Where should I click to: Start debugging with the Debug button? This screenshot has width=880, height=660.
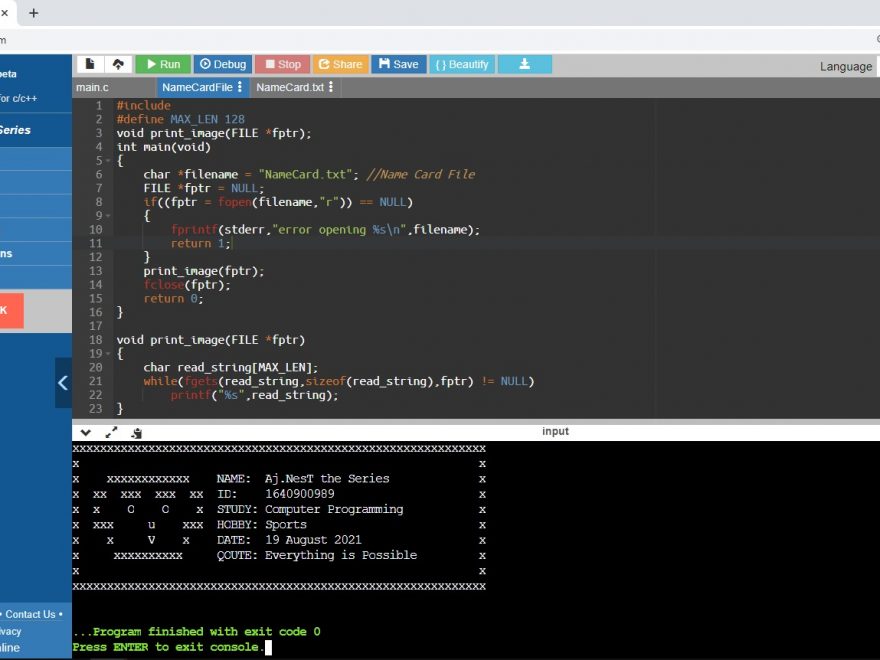point(222,64)
